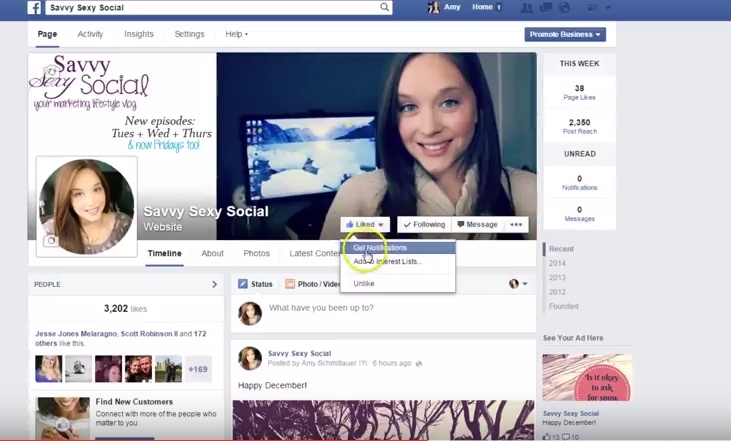Click the Savvy Sexy Social post avatar
The width and height of the screenshot is (731, 441).
pyautogui.click(x=250, y=358)
